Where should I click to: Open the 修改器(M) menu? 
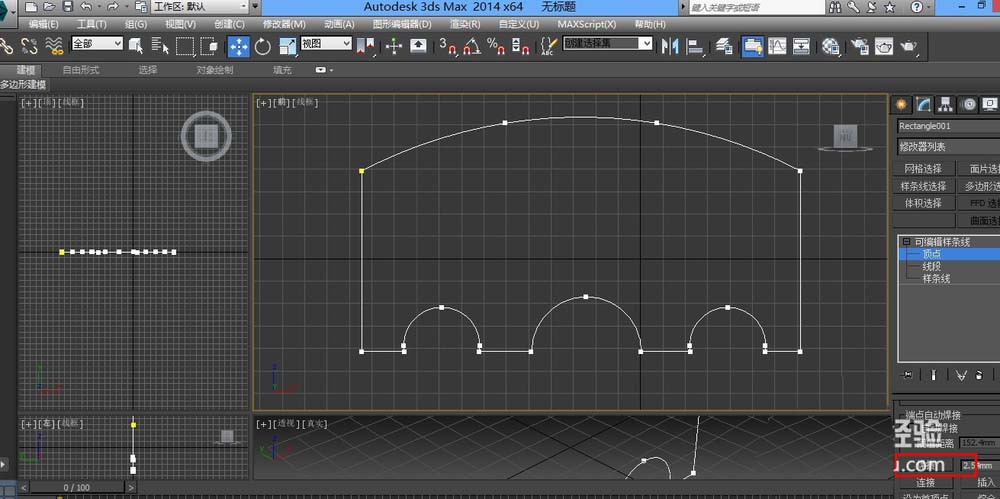pyautogui.click(x=284, y=24)
